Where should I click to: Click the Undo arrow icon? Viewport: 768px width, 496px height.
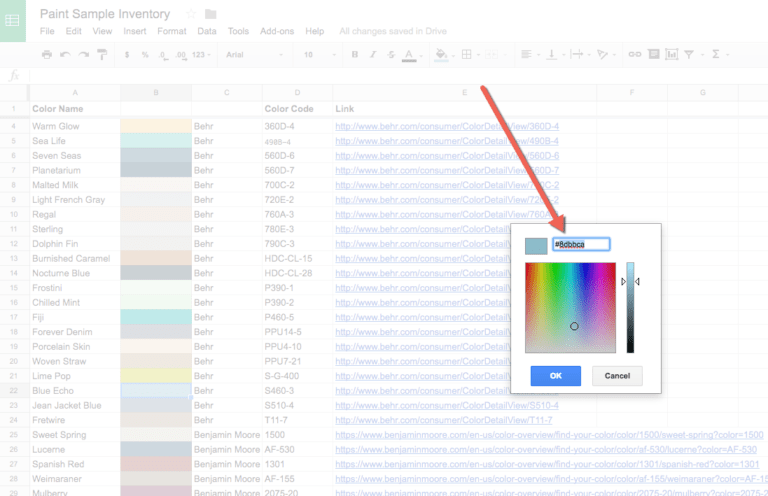click(65, 54)
